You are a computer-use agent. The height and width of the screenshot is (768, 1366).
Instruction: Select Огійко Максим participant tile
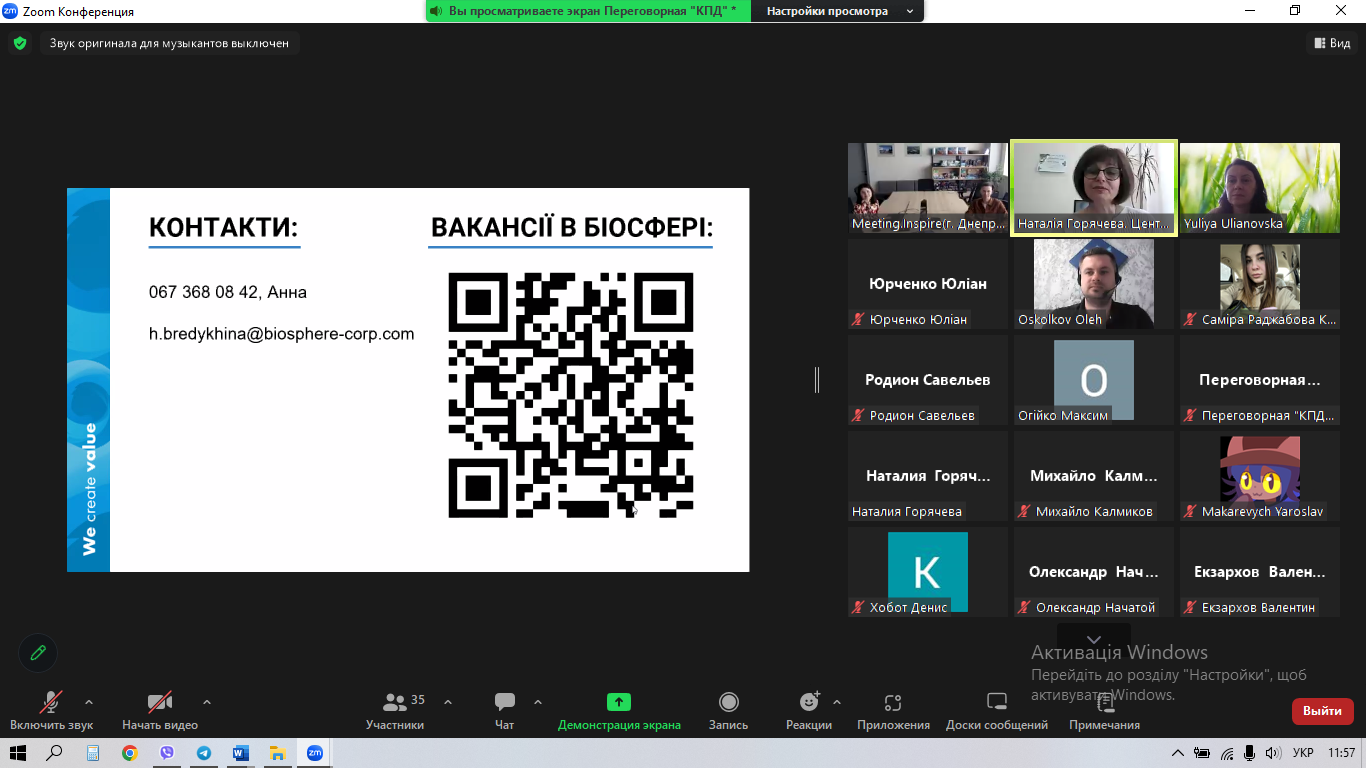pyautogui.click(x=1094, y=380)
